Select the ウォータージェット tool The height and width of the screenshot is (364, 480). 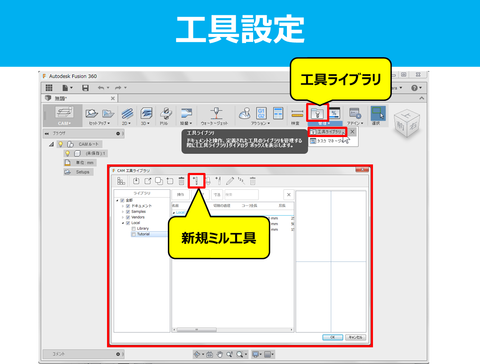click(215, 116)
